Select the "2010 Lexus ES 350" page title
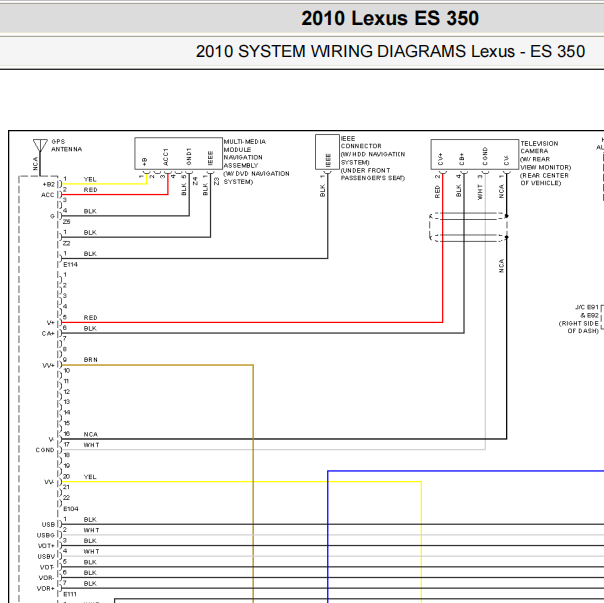The height and width of the screenshot is (603, 604). point(390,18)
